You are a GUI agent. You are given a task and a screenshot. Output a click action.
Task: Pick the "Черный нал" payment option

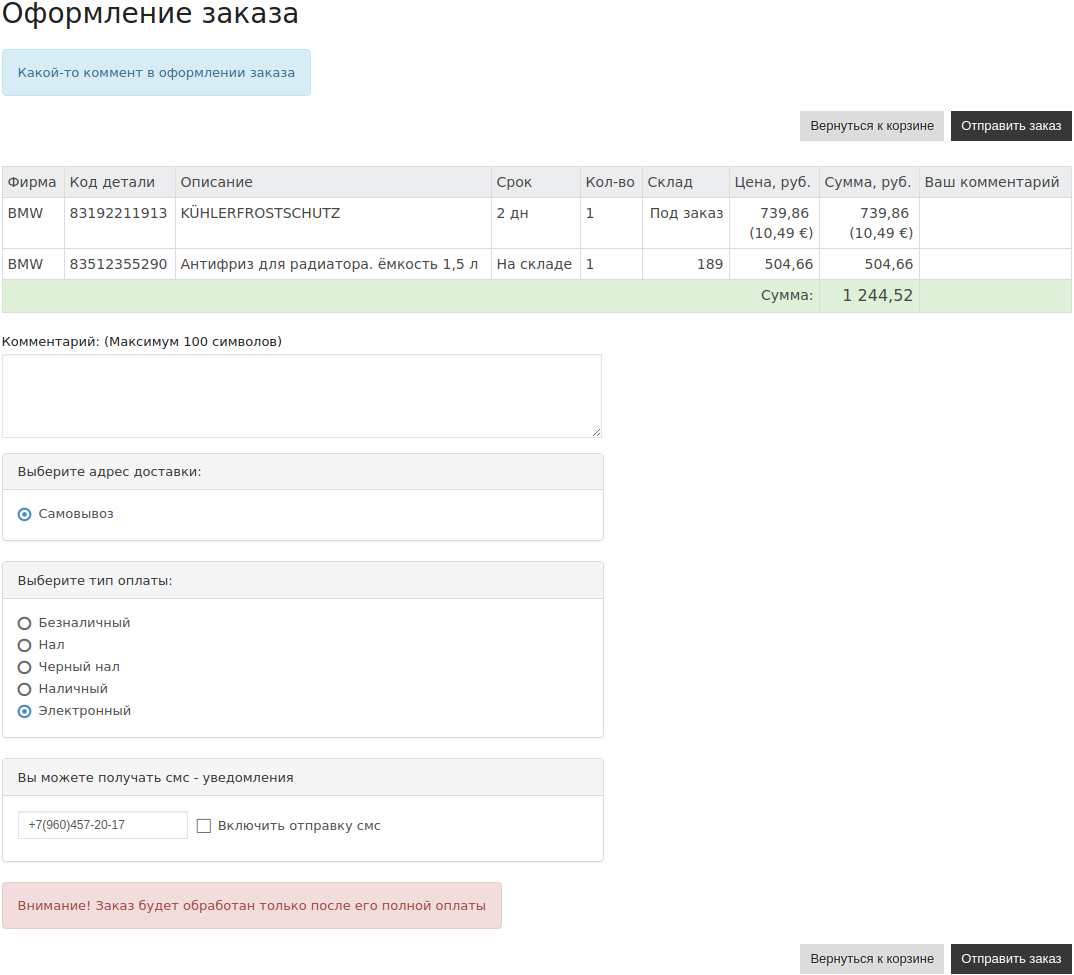25,667
